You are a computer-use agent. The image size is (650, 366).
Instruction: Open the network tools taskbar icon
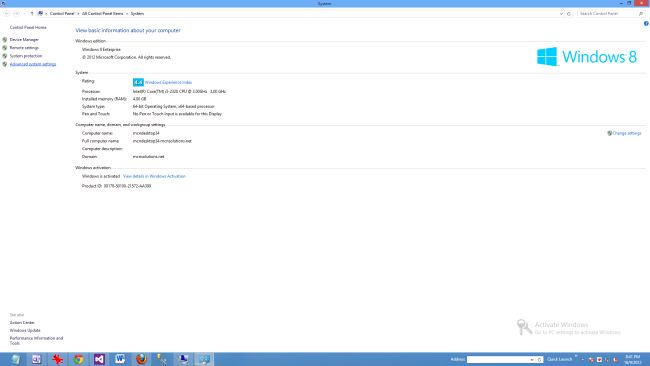(x=162, y=359)
